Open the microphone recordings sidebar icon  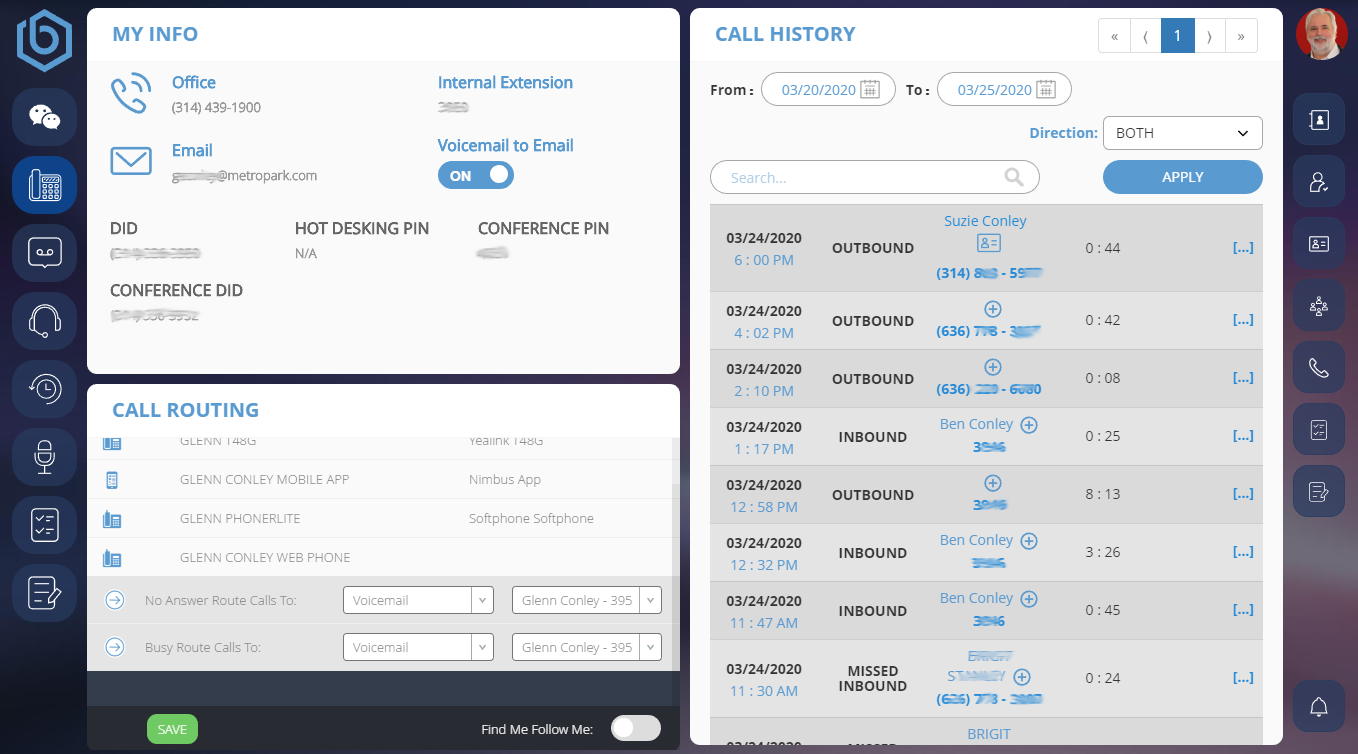coord(44,457)
